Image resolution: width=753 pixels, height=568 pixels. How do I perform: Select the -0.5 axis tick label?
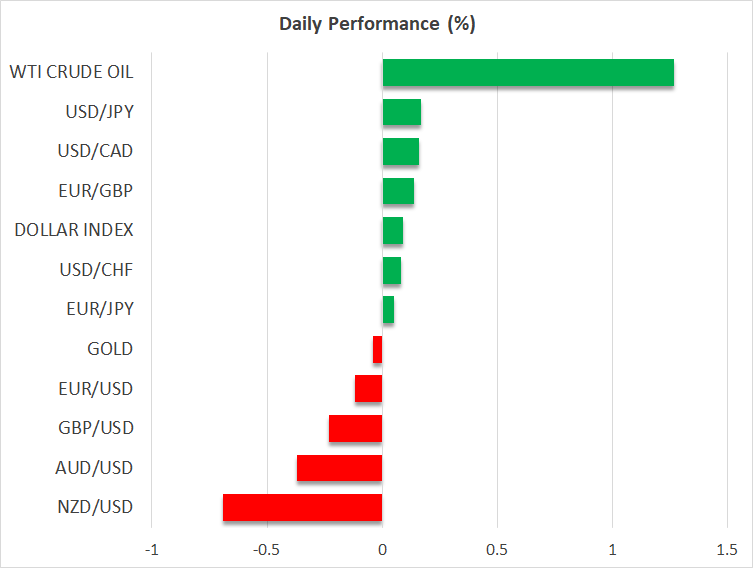click(x=266, y=549)
